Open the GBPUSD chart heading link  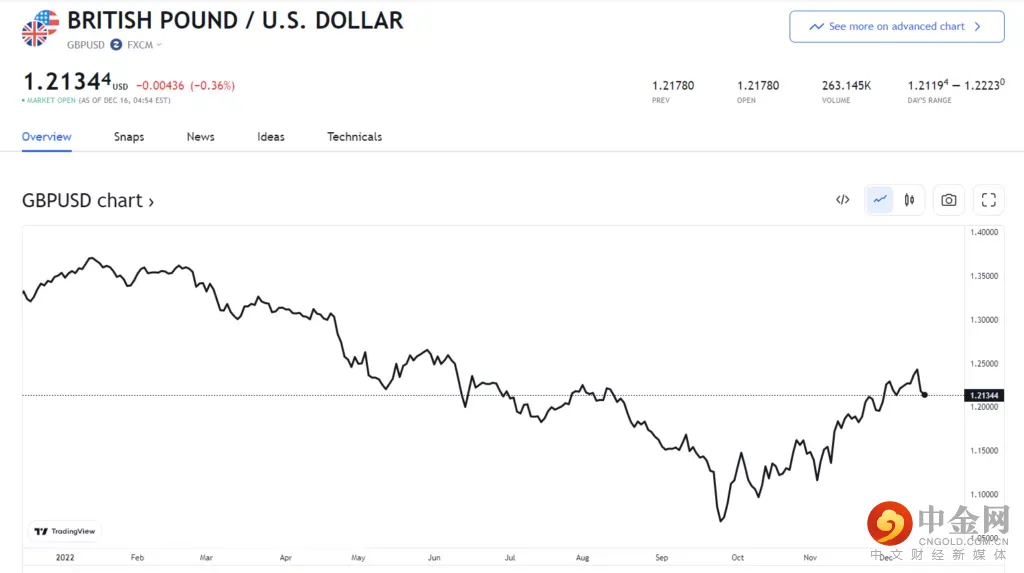[88, 201]
